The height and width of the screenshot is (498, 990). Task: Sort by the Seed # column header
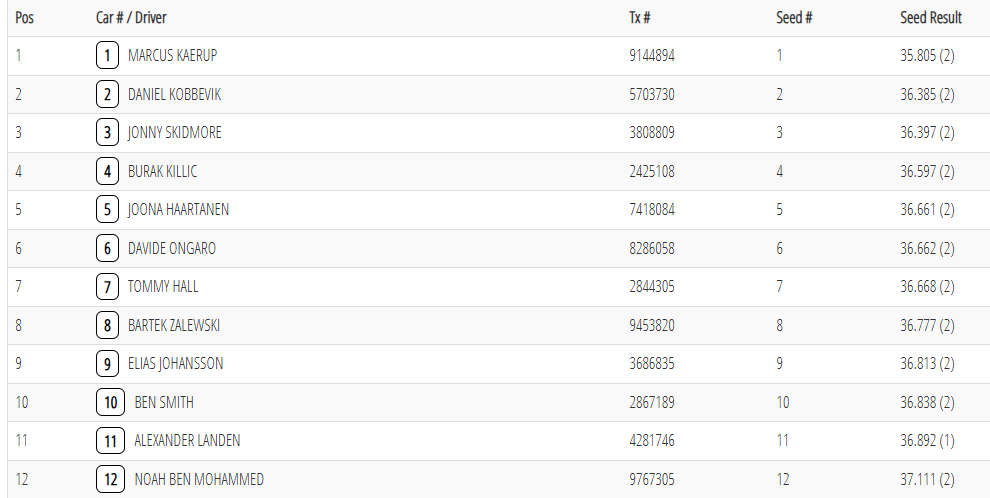793,18
